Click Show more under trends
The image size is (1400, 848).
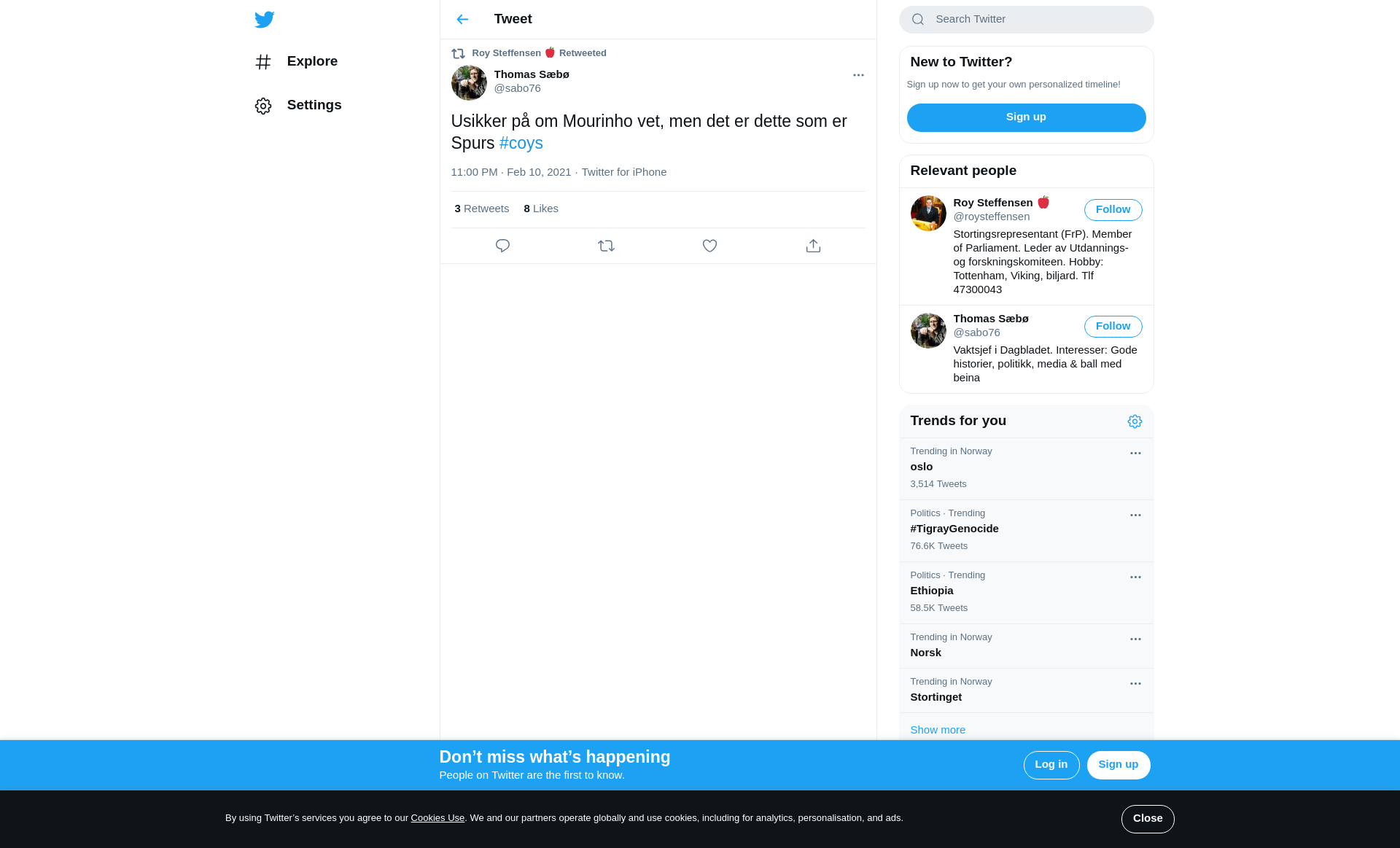[x=938, y=730]
